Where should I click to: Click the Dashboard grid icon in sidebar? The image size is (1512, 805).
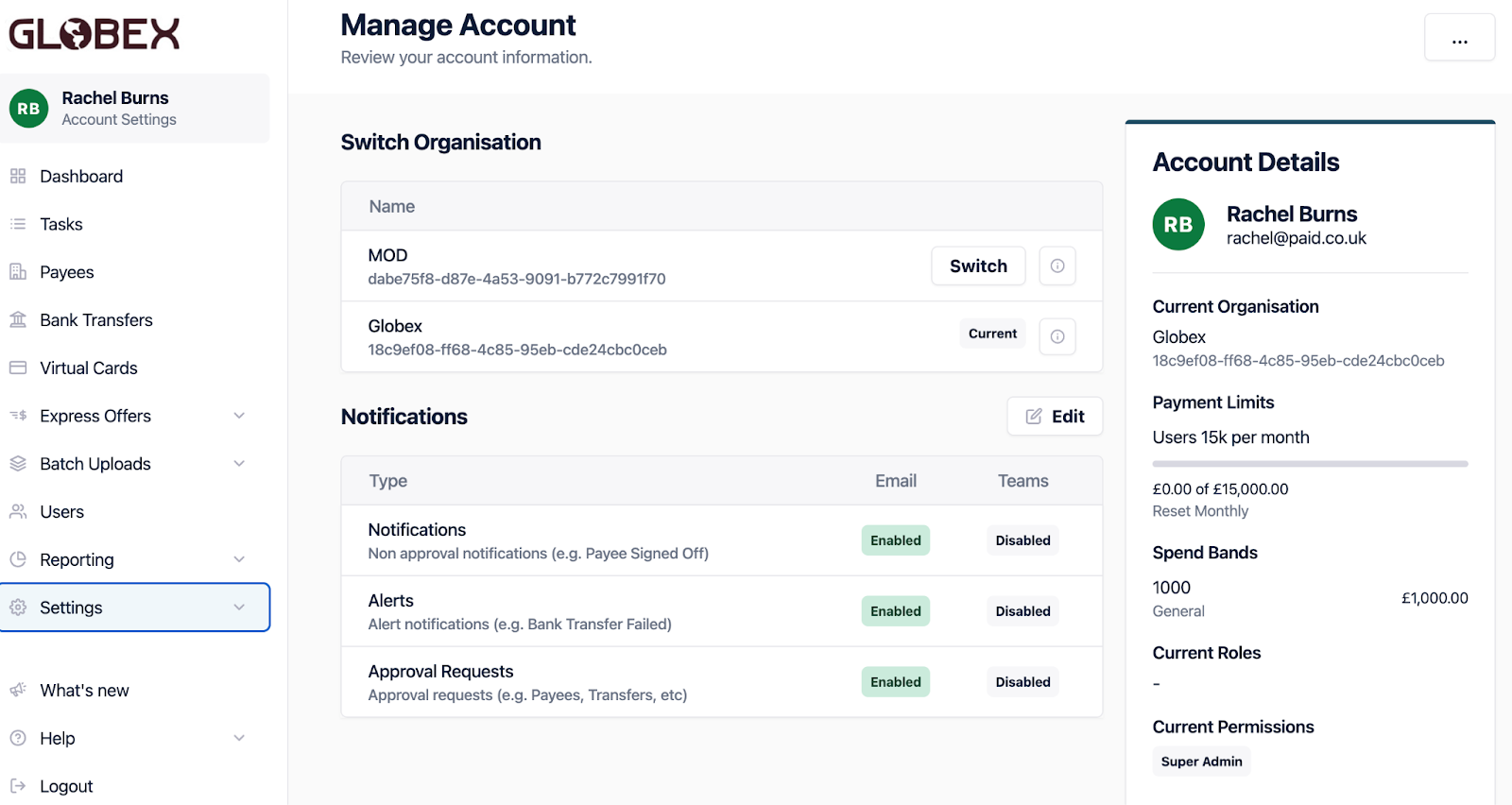point(18,177)
